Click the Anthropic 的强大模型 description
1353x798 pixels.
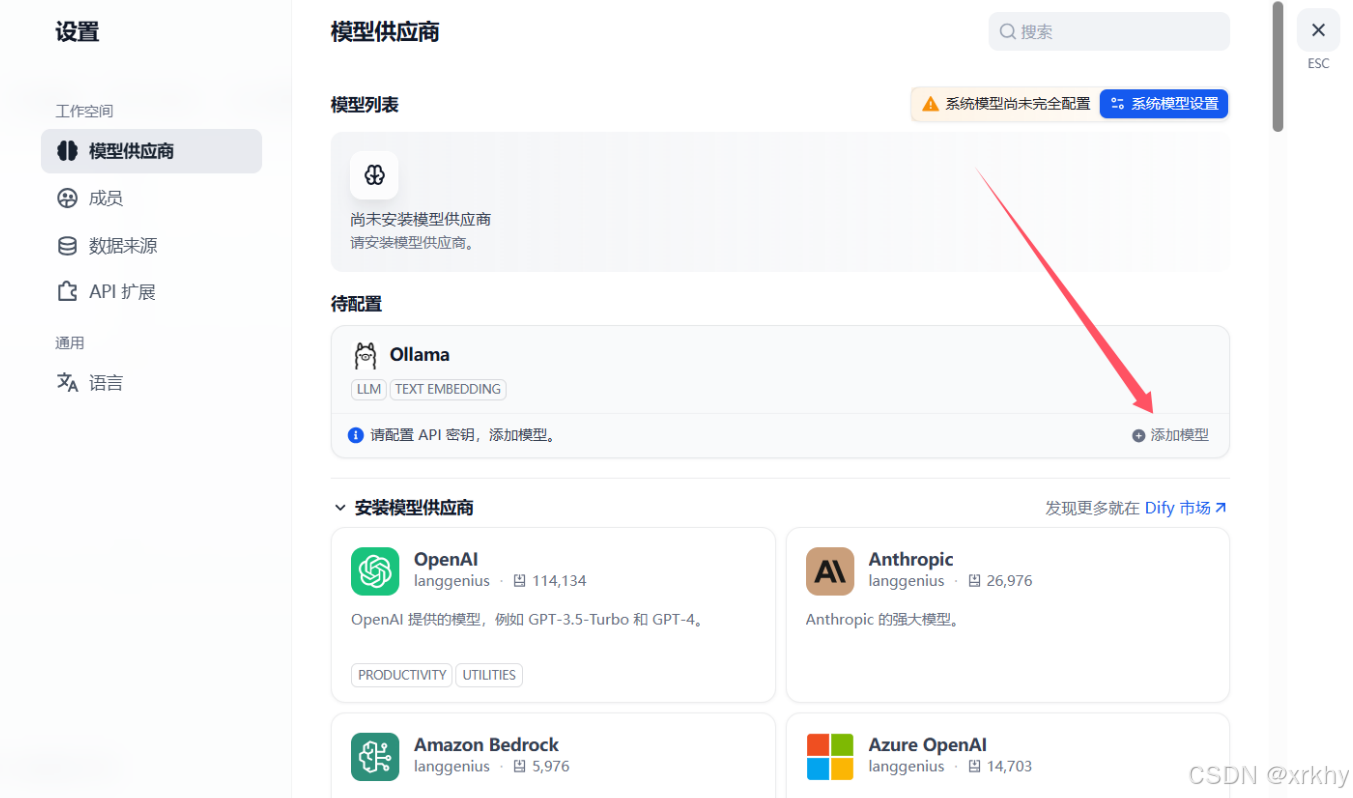coord(884,620)
